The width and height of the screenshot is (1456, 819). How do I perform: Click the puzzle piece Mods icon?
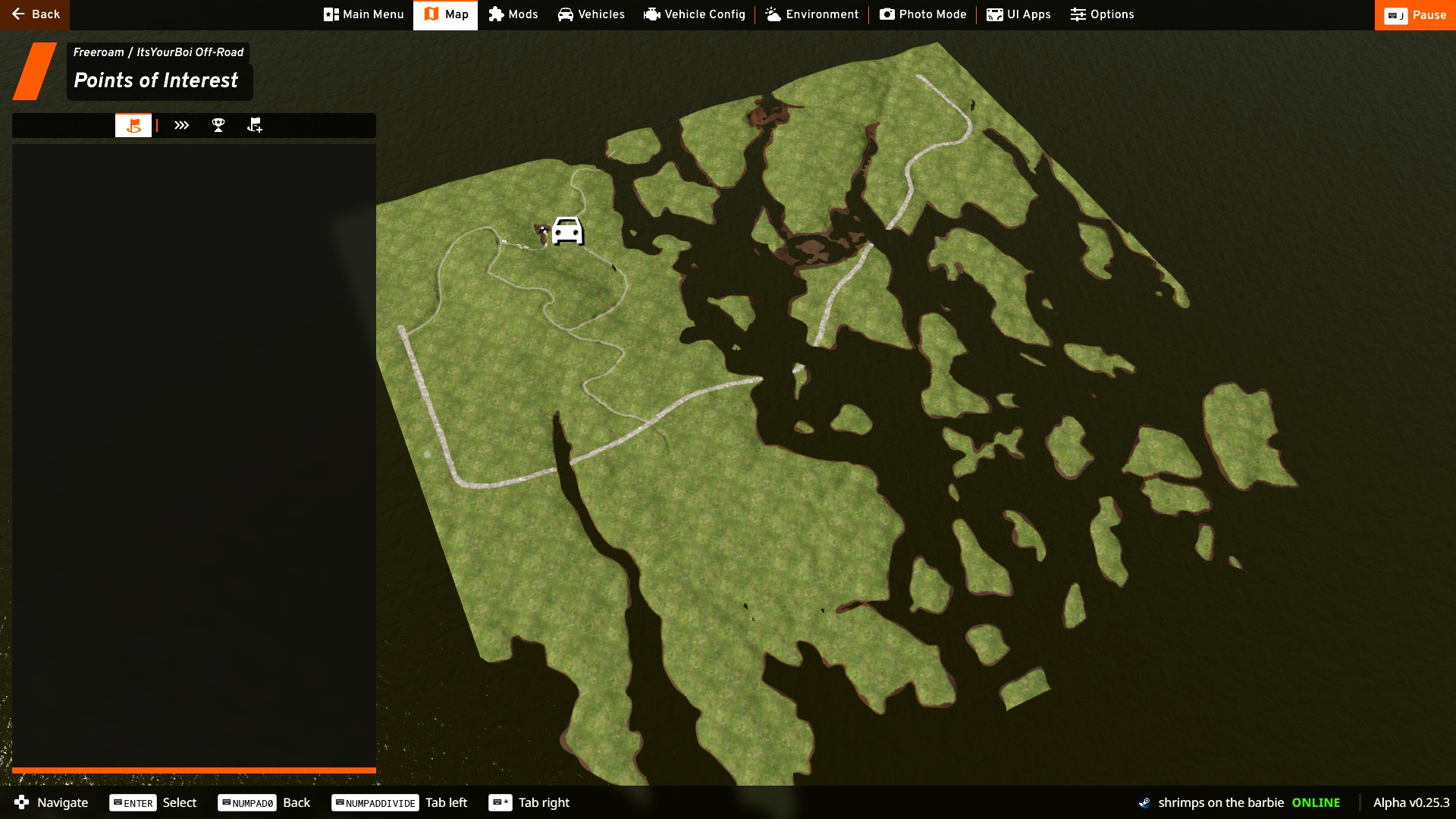click(x=496, y=14)
